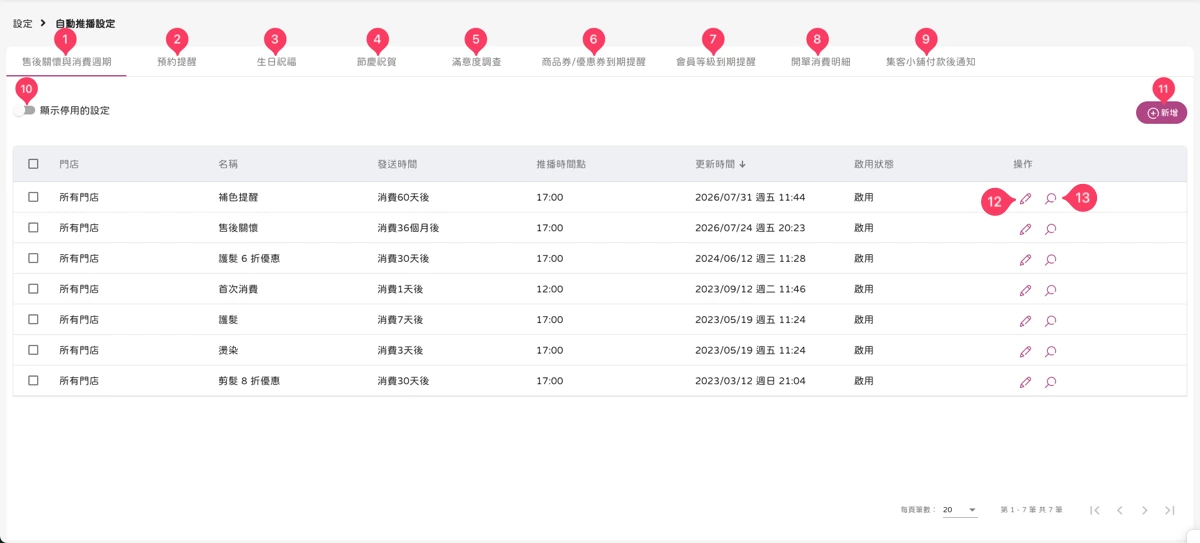Image resolution: width=1200 pixels, height=543 pixels.
Task: Sort by 更新時間 using the arrow
Action: point(742,164)
